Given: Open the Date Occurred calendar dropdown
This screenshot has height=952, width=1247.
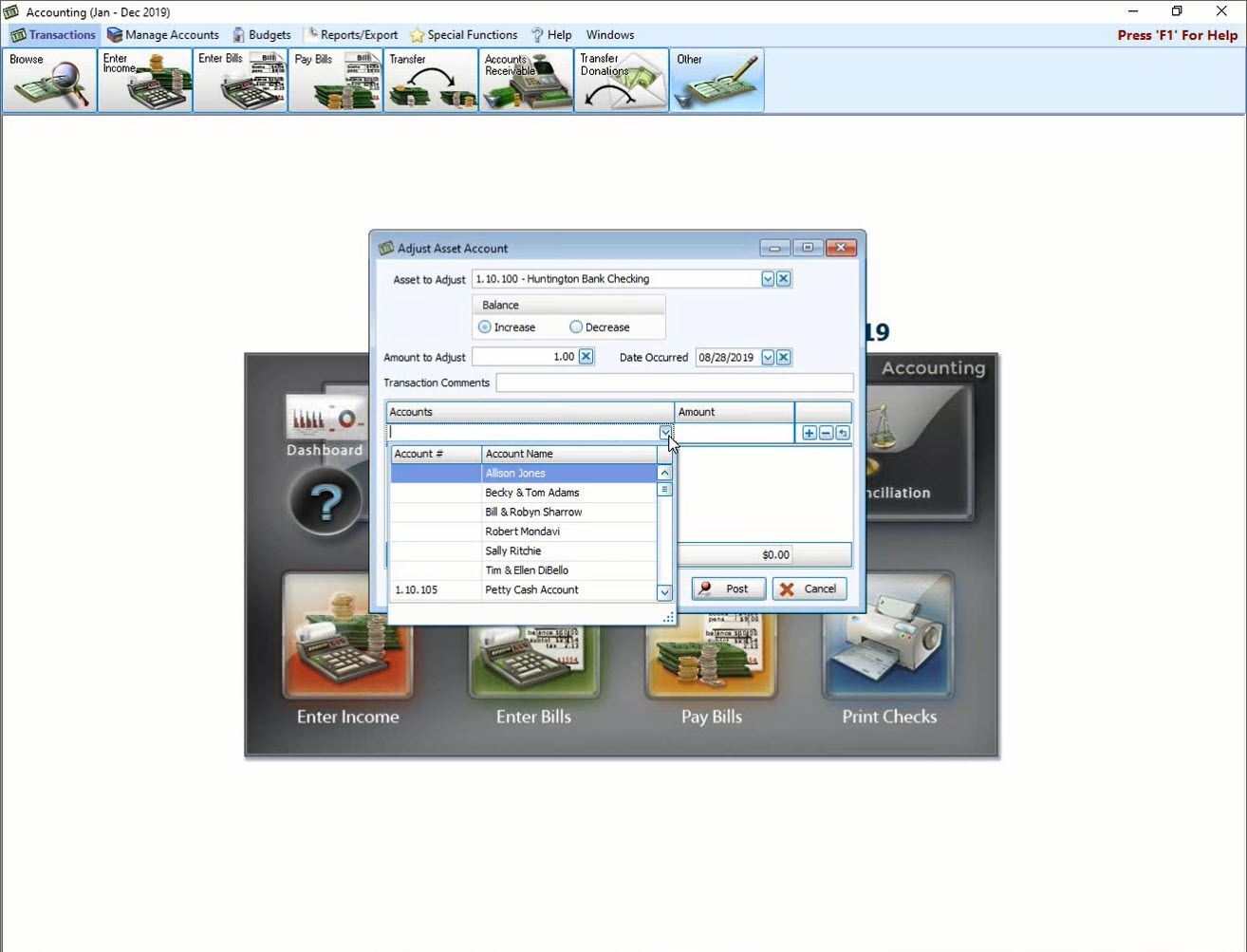Looking at the screenshot, I should pos(767,357).
